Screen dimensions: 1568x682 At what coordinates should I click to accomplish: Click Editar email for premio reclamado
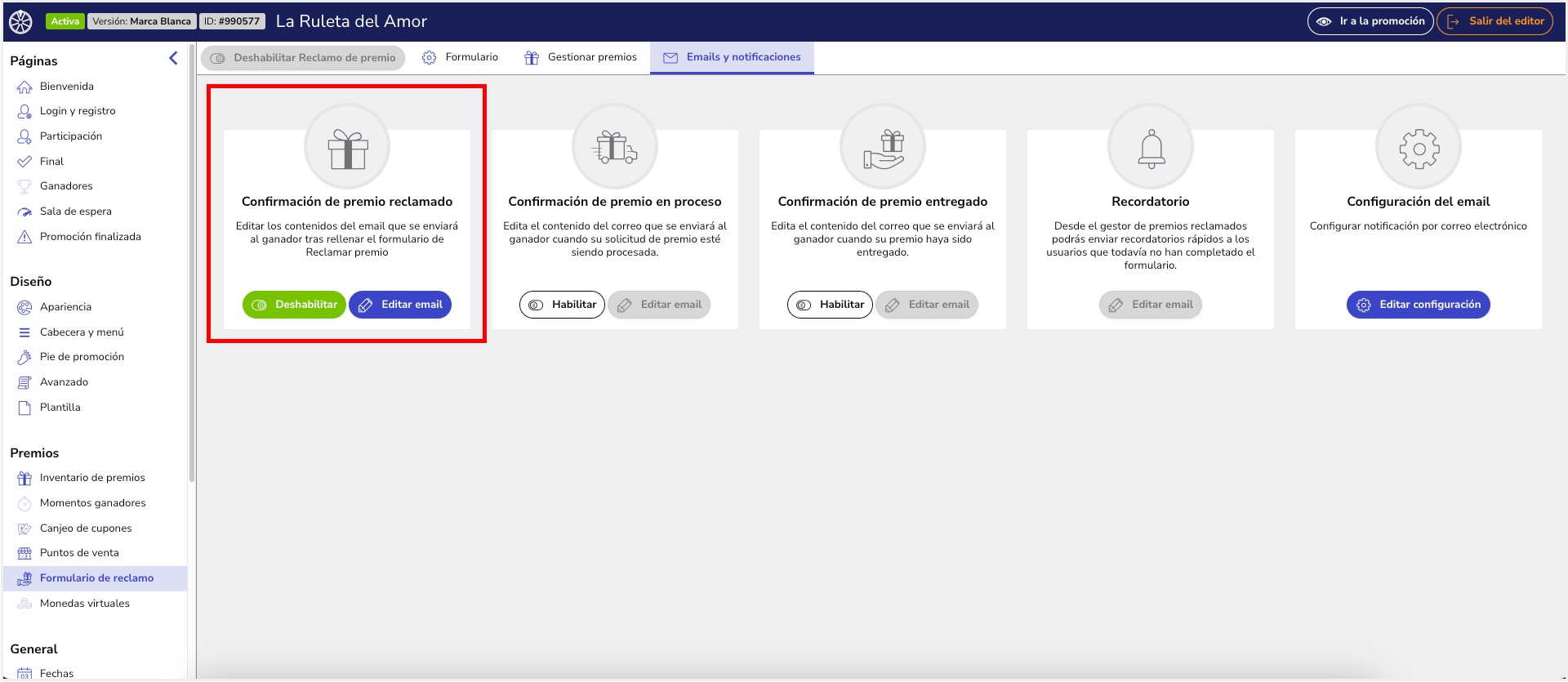coord(400,305)
